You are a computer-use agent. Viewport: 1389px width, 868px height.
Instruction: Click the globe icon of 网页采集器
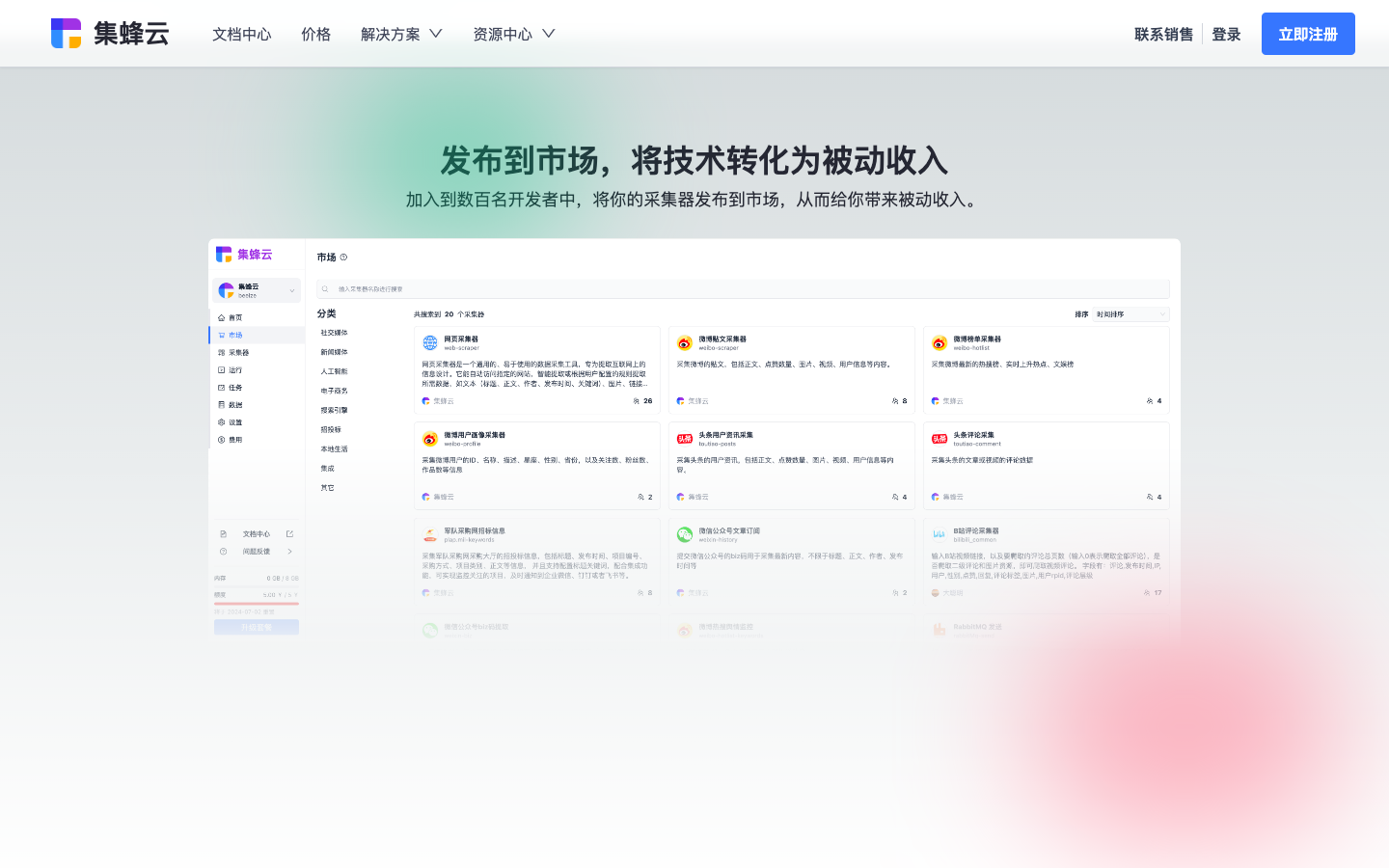tap(430, 343)
